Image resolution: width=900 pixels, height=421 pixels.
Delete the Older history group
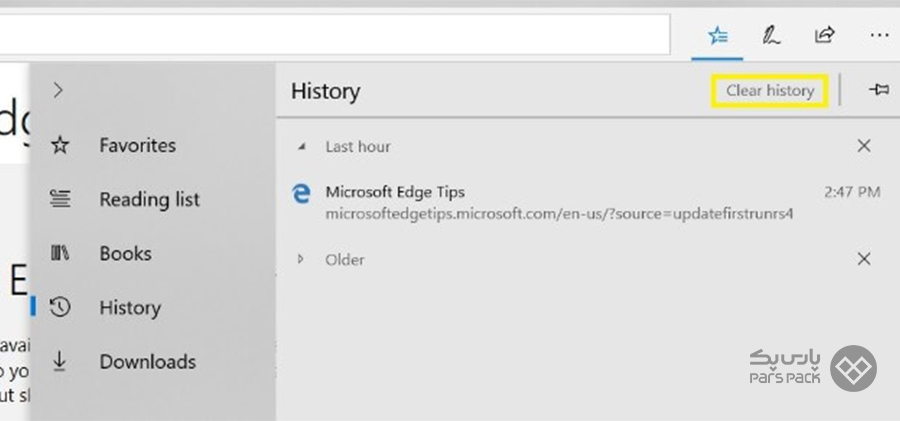(864, 259)
